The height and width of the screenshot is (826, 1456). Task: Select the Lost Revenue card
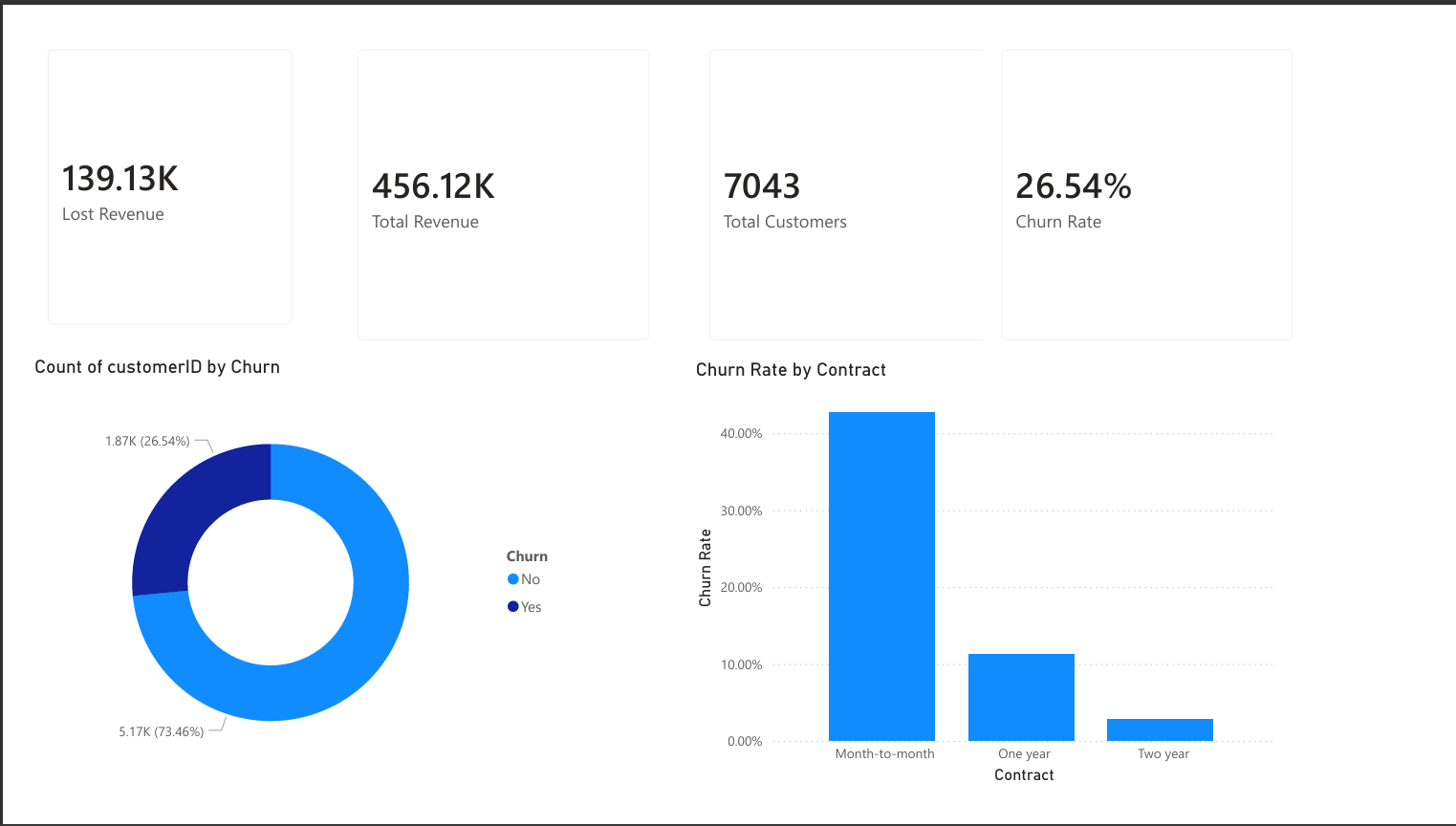pyautogui.click(x=169, y=188)
